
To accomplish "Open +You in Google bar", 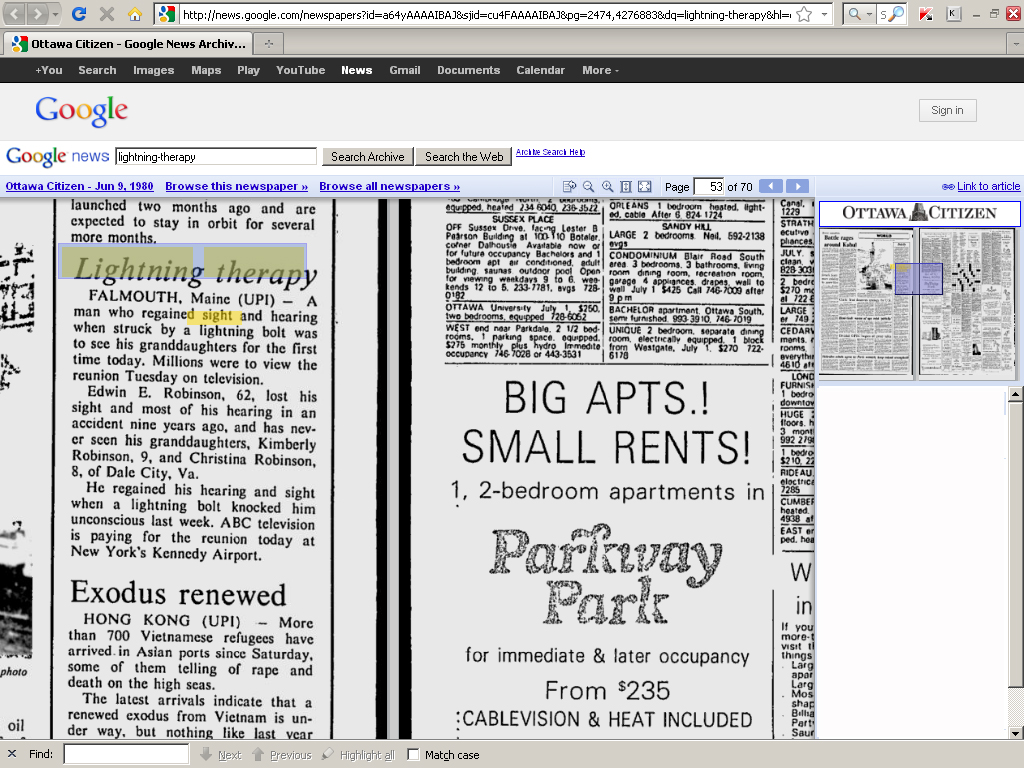I will point(49,70).
